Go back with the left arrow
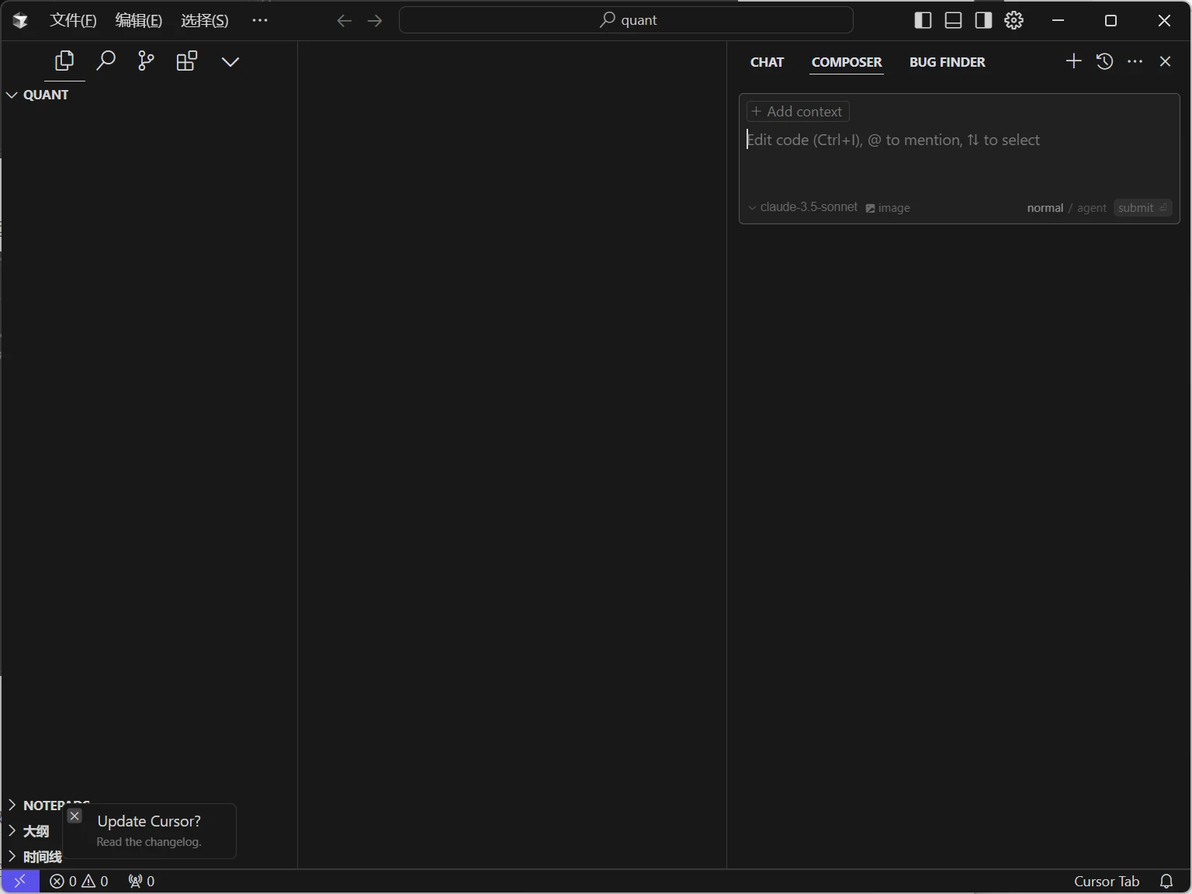 (344, 21)
